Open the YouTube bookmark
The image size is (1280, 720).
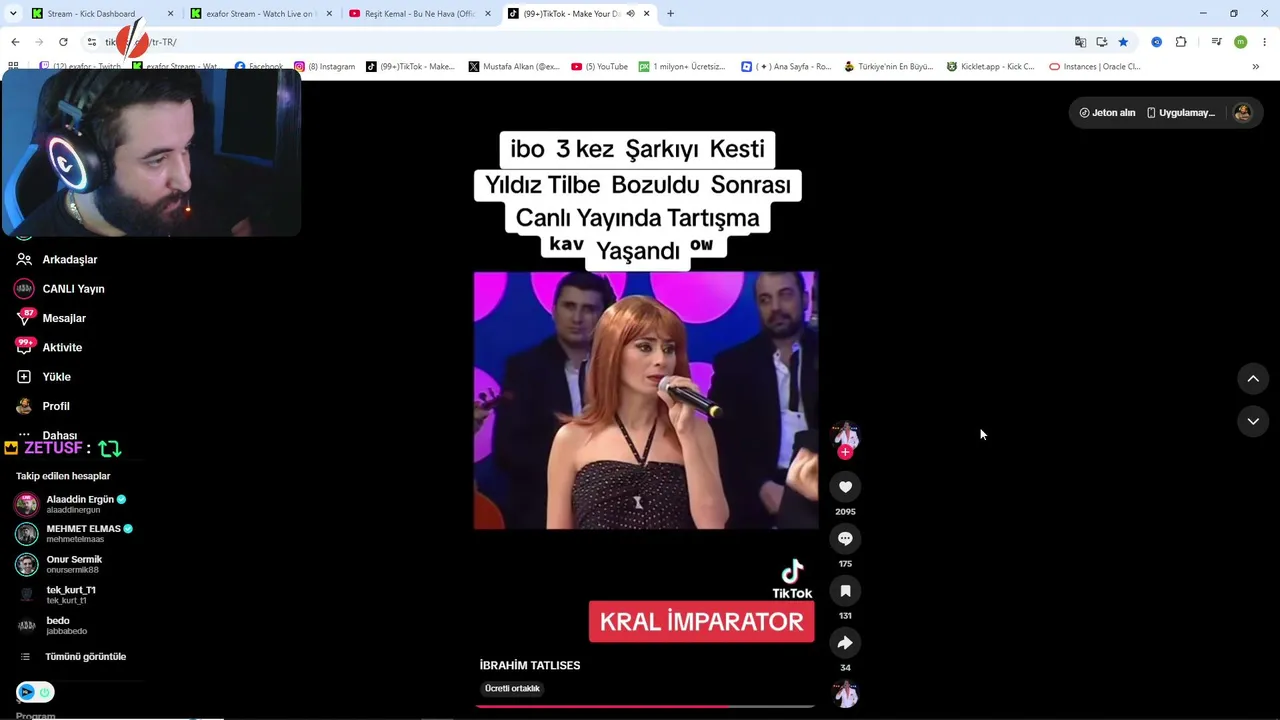tap(600, 67)
